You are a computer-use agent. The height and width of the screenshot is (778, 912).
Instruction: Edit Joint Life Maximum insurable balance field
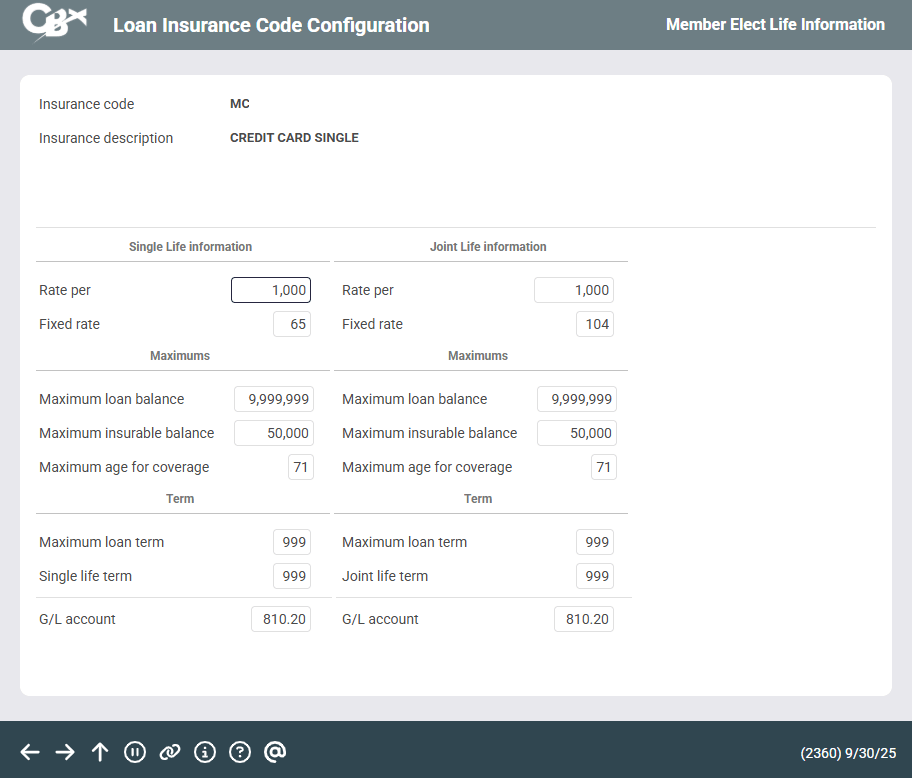click(577, 433)
